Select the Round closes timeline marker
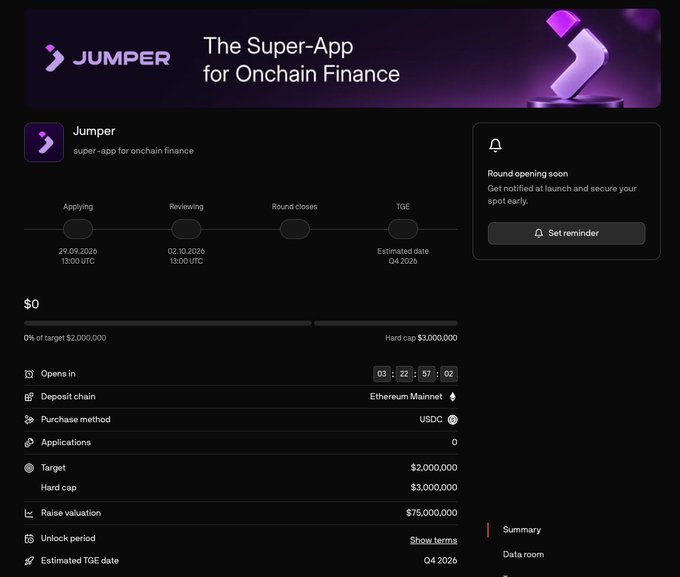Screen dimensions: 680x577 click(x=294, y=229)
